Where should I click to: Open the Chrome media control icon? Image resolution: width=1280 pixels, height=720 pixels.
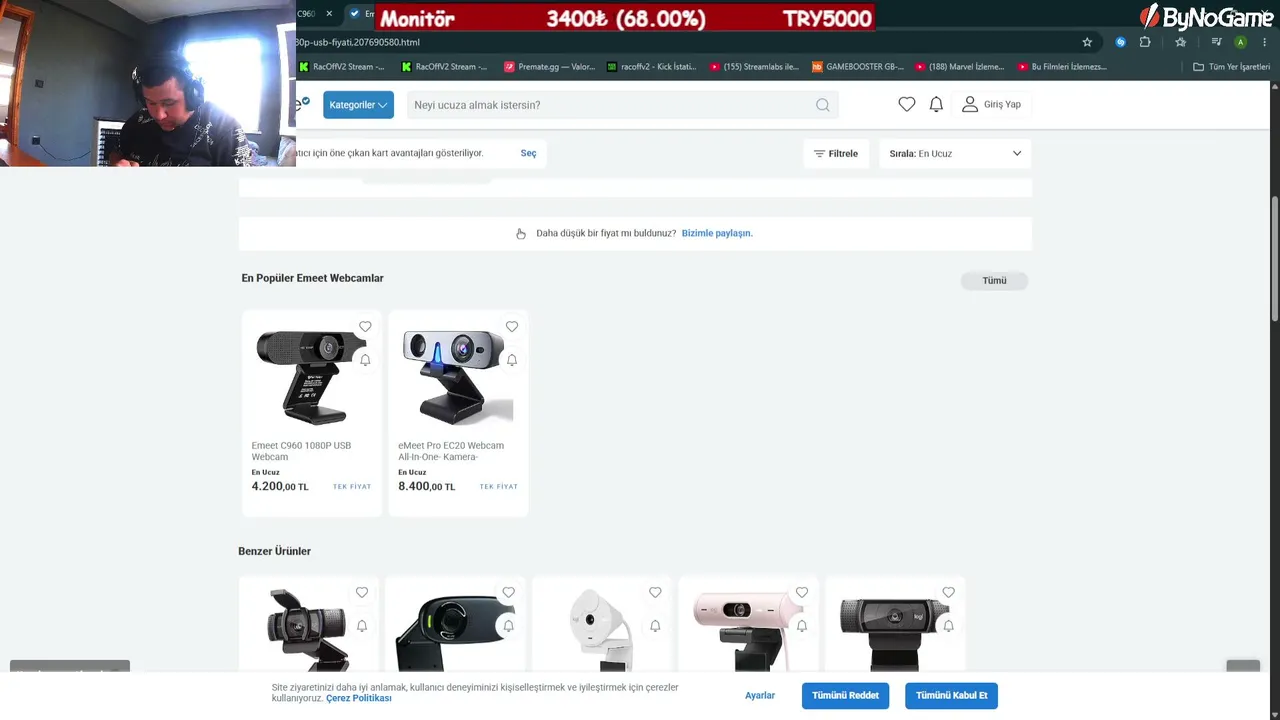pos(1216,42)
